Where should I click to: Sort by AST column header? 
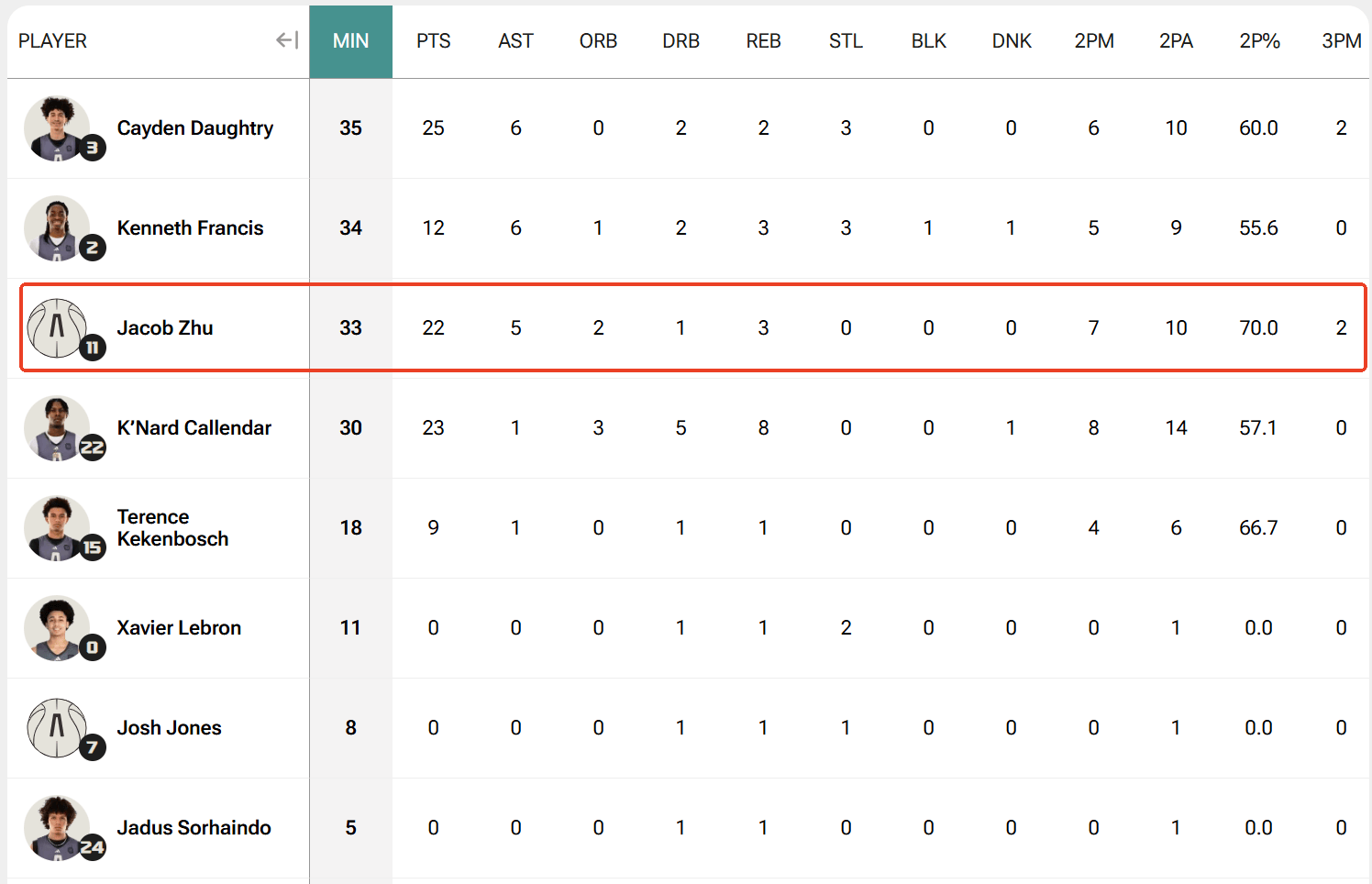coord(515,41)
